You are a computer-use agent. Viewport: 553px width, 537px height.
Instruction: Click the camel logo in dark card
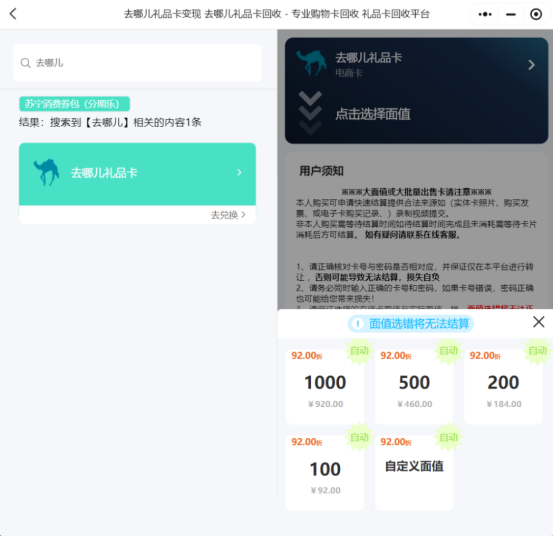tap(311, 63)
